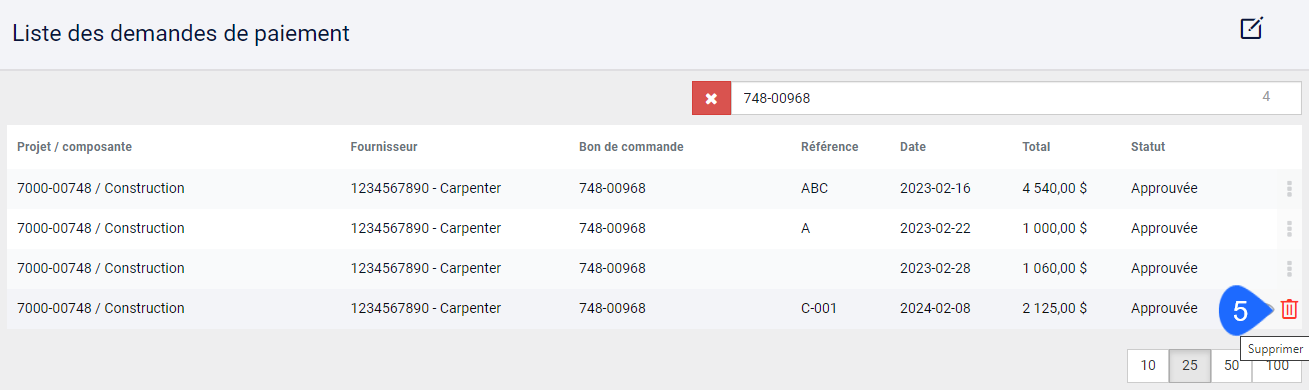
Task: Open the three-dot menu for the 2023-02-28 row
Action: (x=1289, y=268)
